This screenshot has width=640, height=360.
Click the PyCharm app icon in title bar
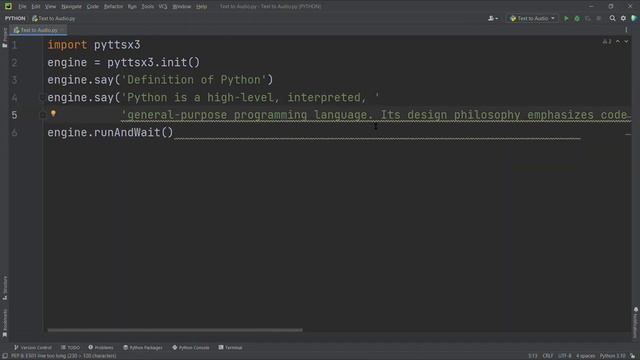[x=8, y=6]
